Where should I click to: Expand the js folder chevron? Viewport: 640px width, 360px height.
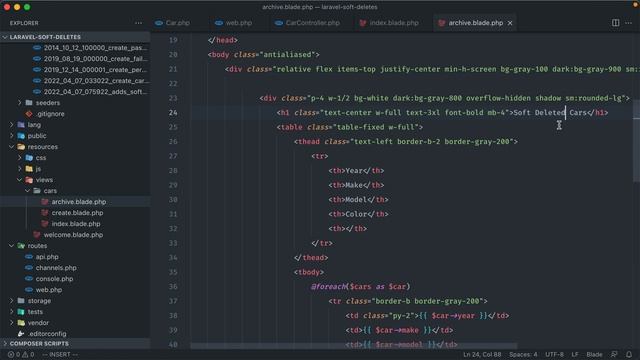click(20, 169)
